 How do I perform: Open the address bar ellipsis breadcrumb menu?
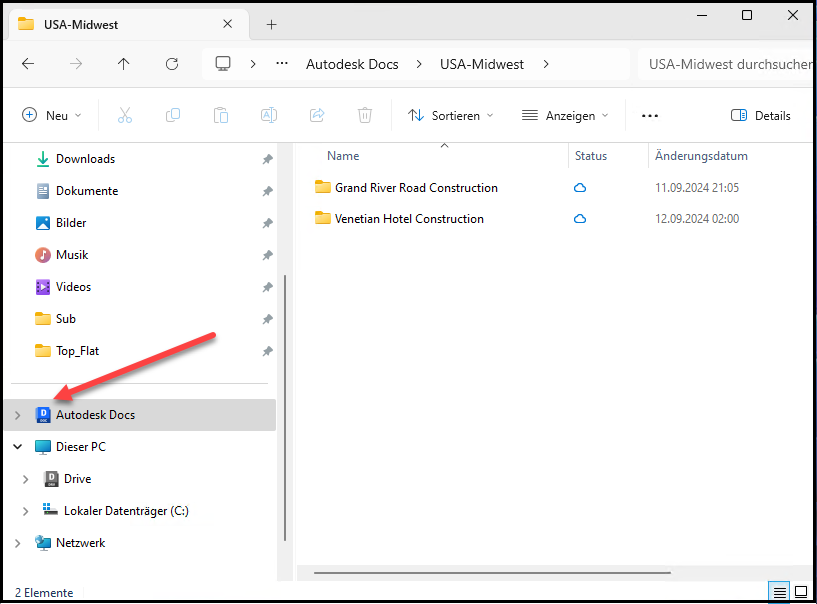282,64
